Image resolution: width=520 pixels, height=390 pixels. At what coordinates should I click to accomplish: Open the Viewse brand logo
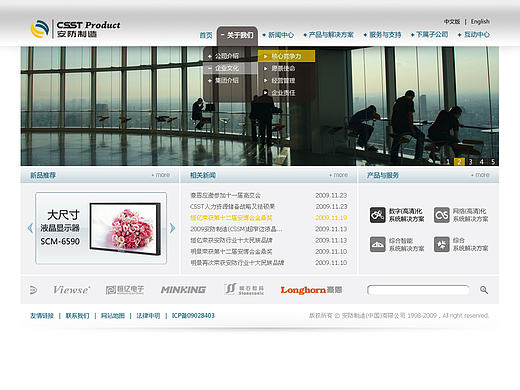71,290
